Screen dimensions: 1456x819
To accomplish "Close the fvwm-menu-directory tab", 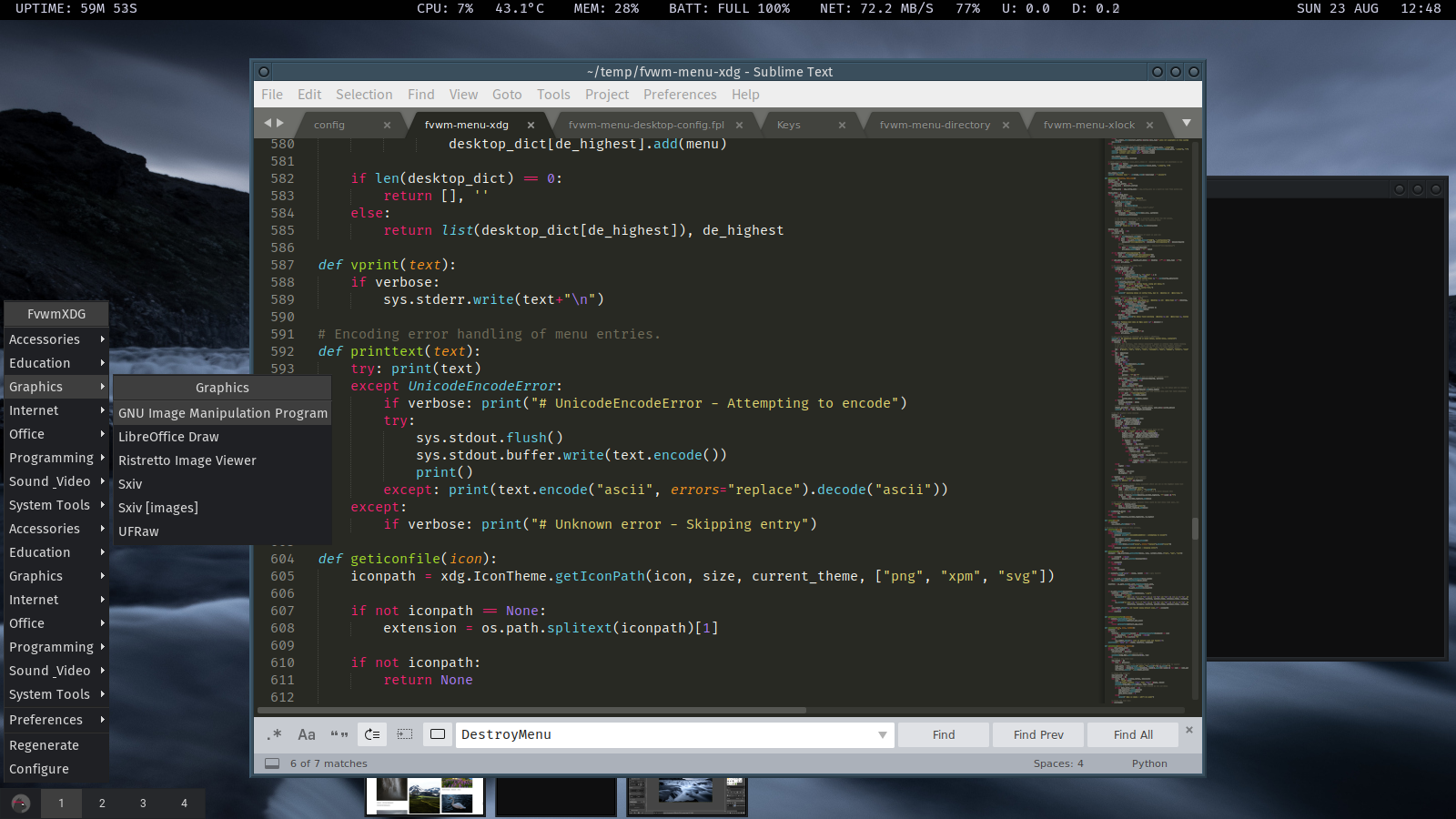I will [x=1006, y=126].
